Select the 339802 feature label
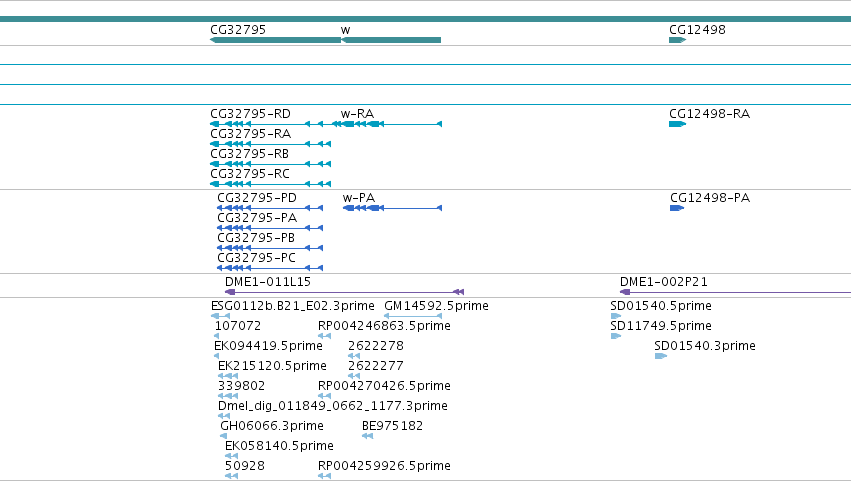Viewport: 851px width, 481px height. point(242,387)
